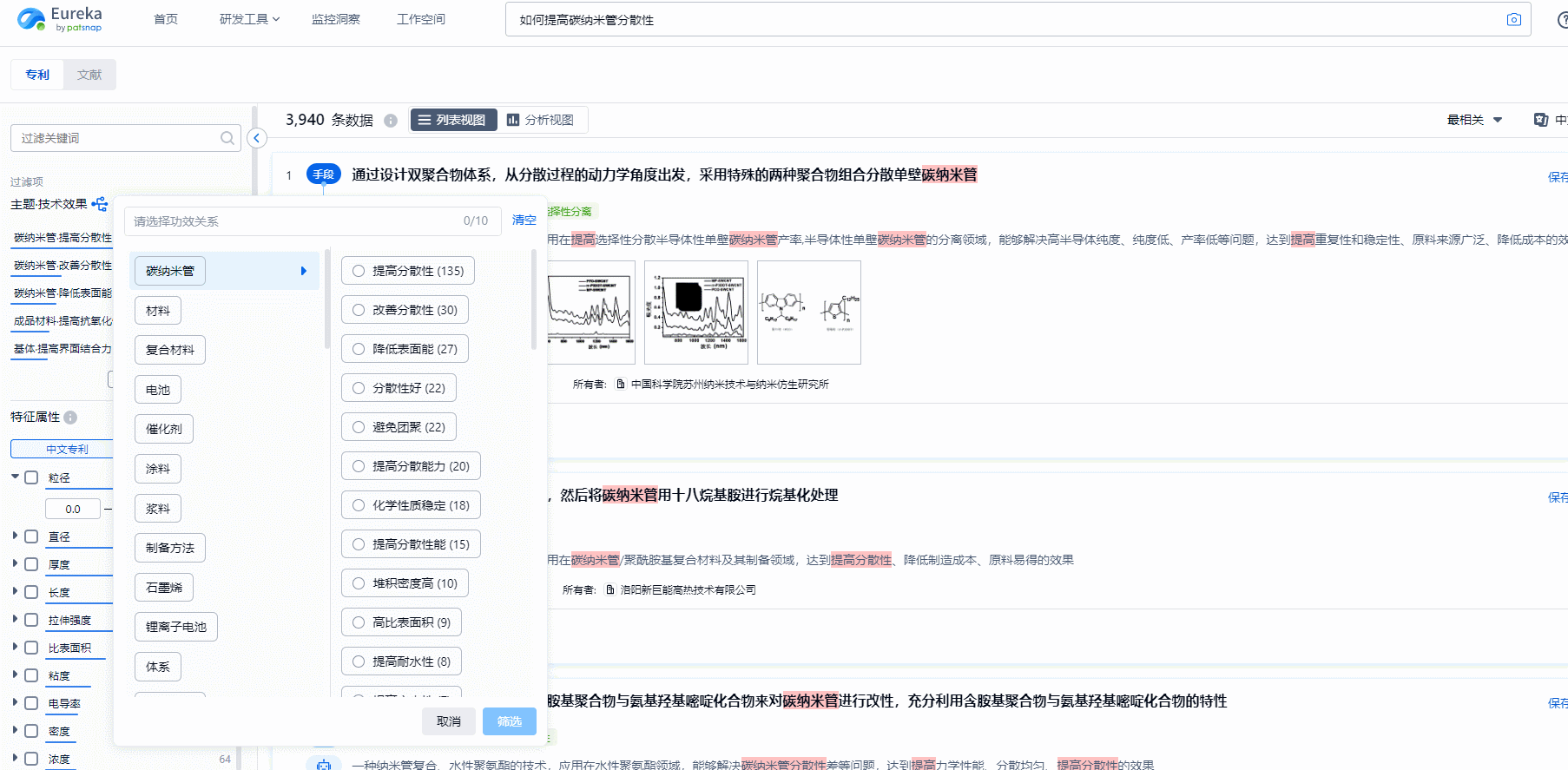
Task: Click the 清空 link to clear selections
Action: [x=524, y=220]
